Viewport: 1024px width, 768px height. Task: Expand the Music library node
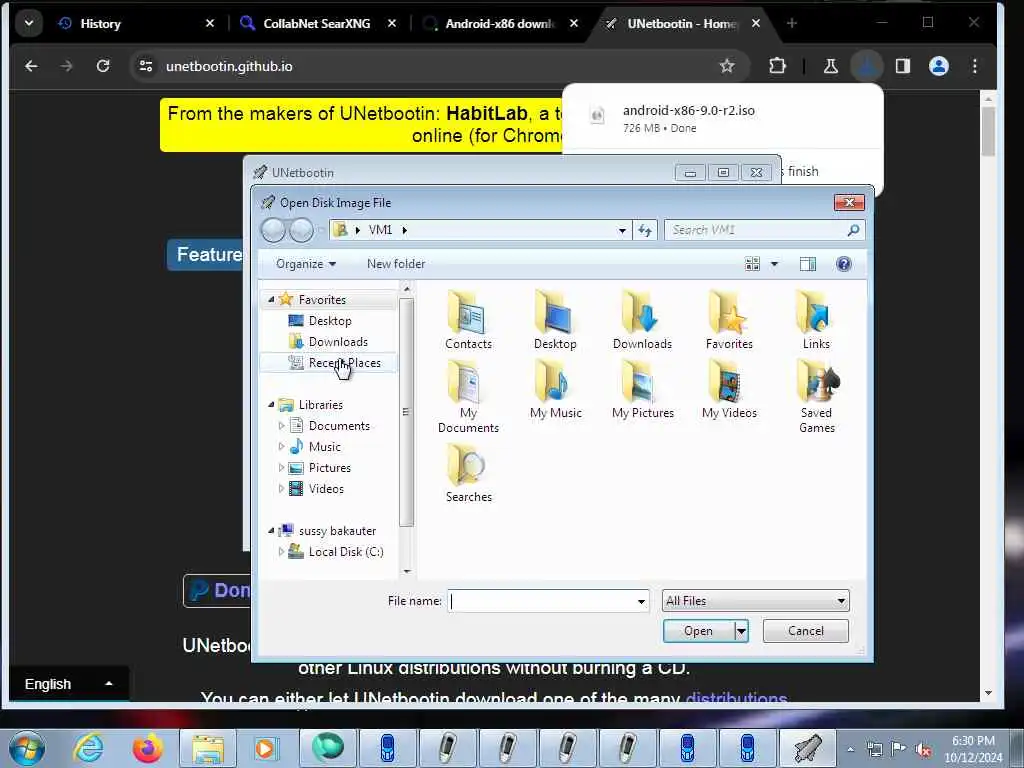point(281,447)
